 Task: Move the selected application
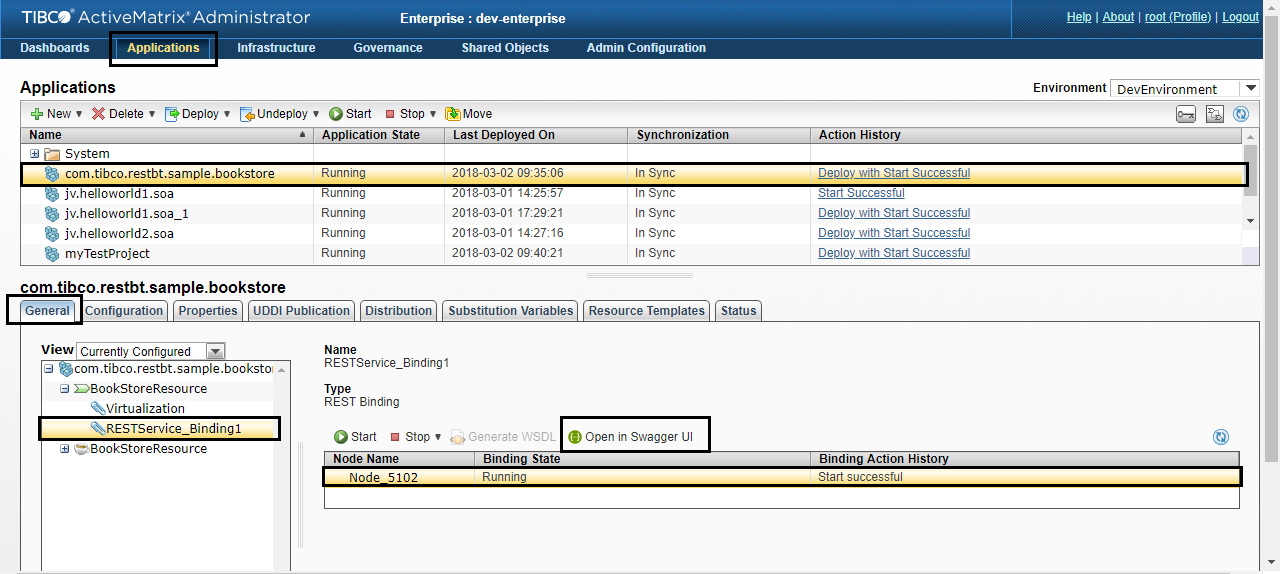469,114
